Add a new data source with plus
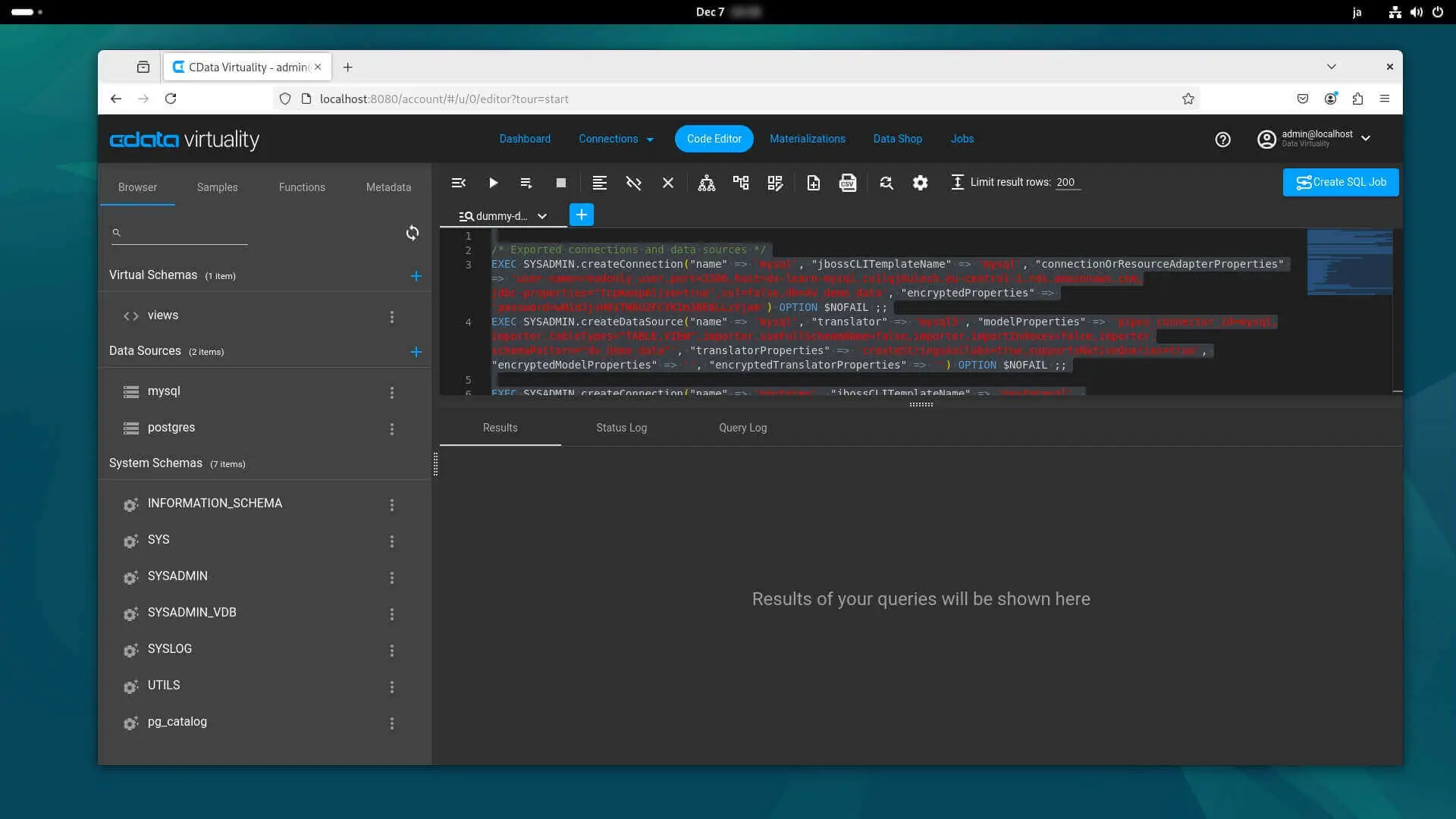 click(x=416, y=352)
